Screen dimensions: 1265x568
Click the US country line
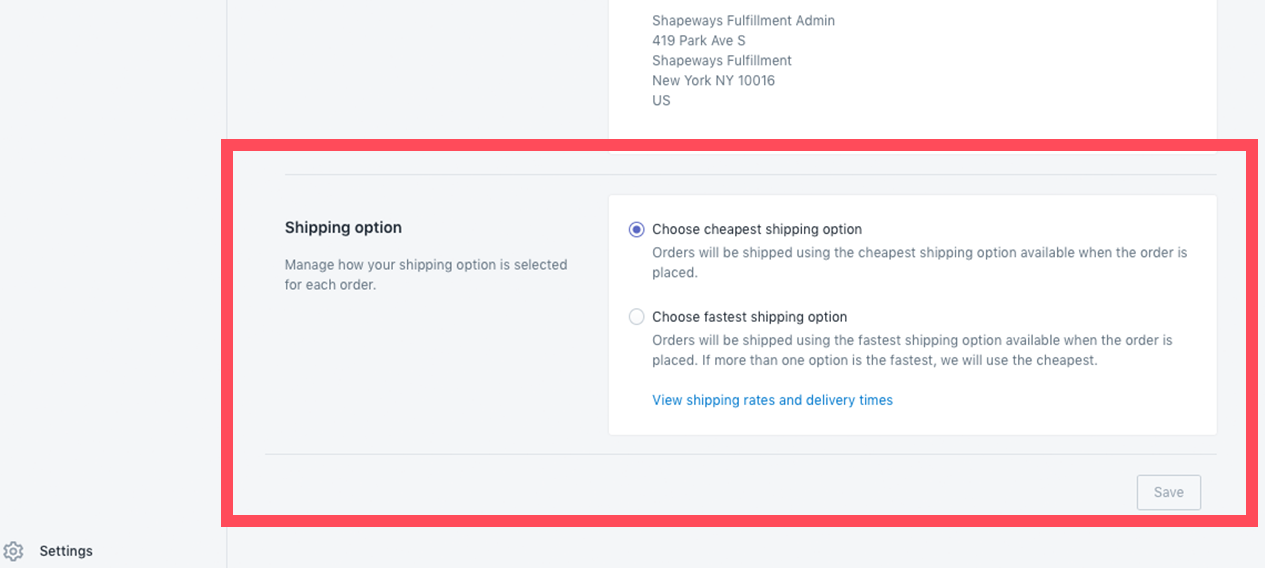pos(661,100)
